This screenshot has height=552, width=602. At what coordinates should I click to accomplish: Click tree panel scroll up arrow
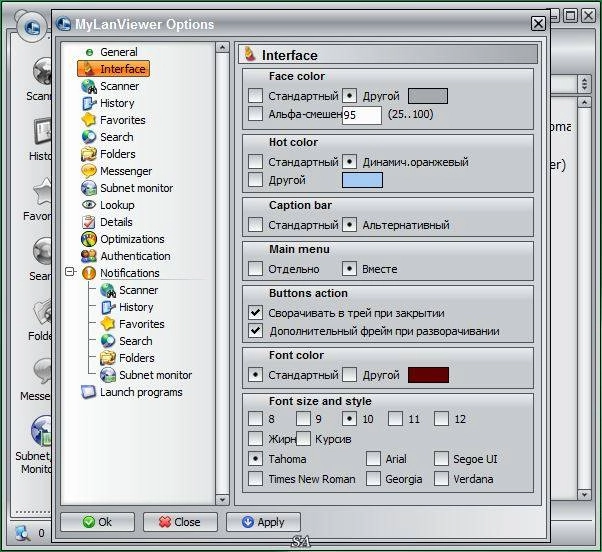pyautogui.click(x=222, y=47)
